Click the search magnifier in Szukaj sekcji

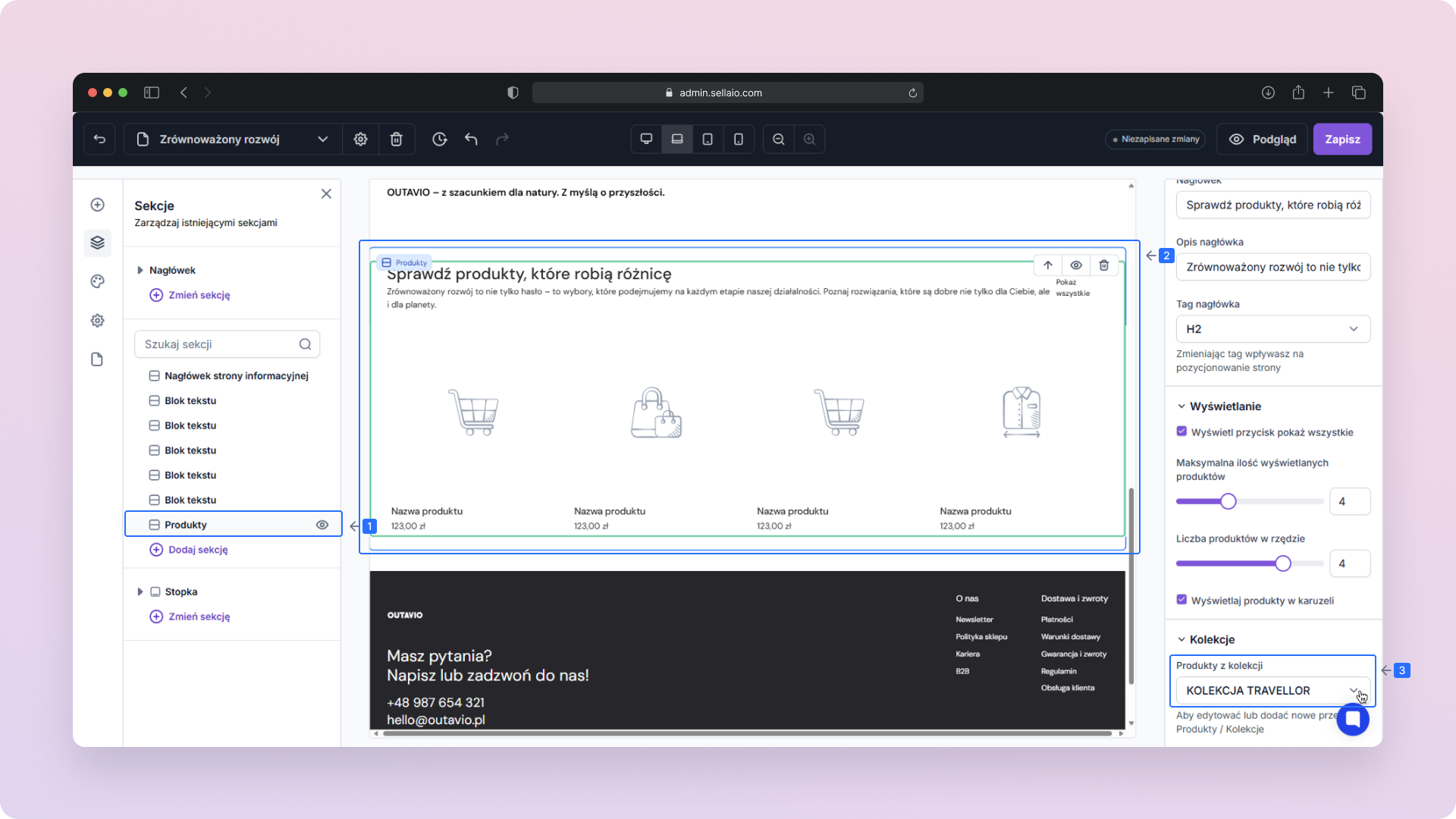point(305,344)
